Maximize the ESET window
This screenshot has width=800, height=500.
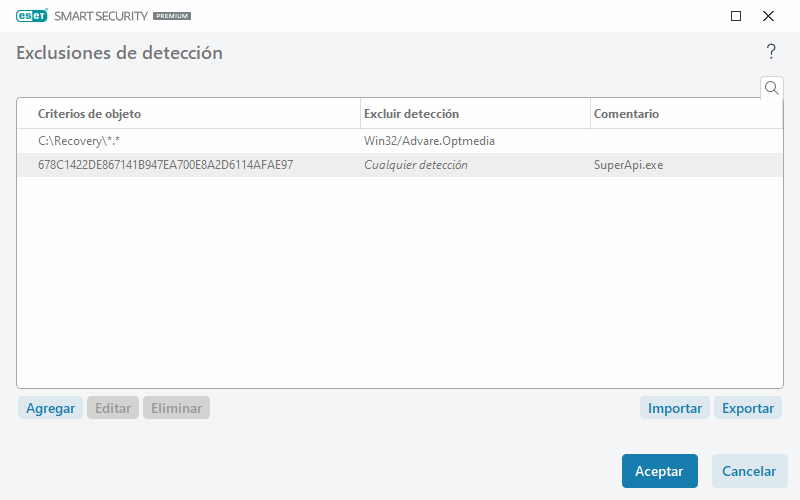[736, 16]
